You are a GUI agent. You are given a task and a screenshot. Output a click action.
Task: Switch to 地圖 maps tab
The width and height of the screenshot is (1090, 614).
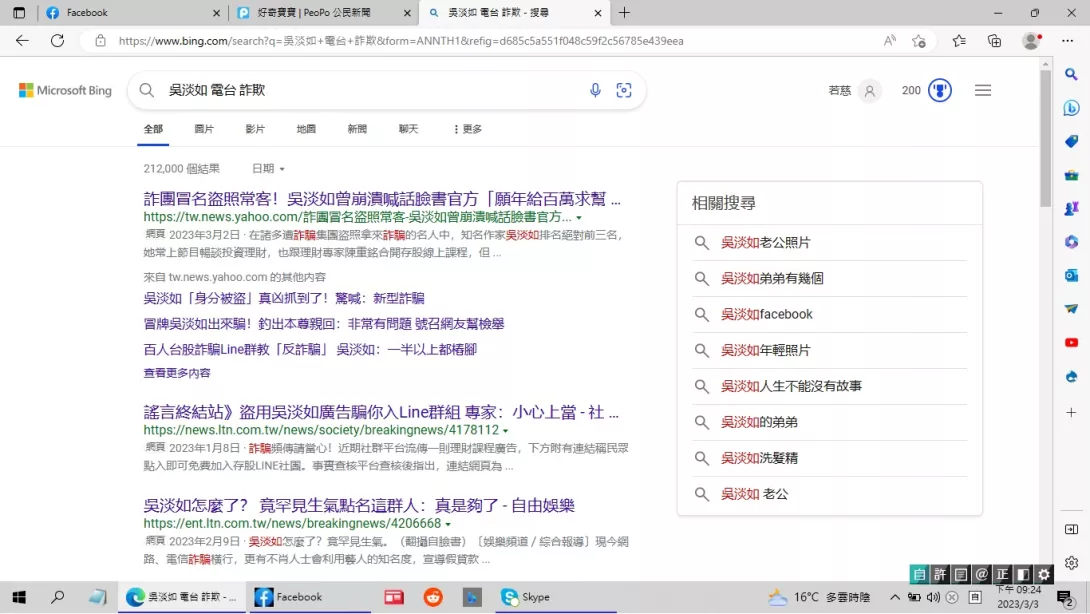pos(306,129)
